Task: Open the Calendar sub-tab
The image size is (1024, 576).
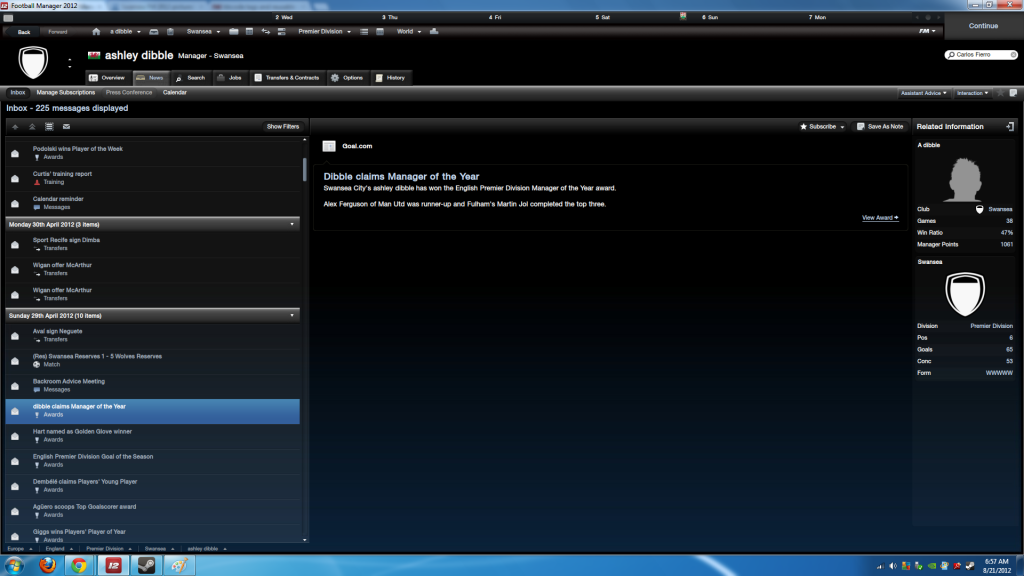Action: [174, 93]
